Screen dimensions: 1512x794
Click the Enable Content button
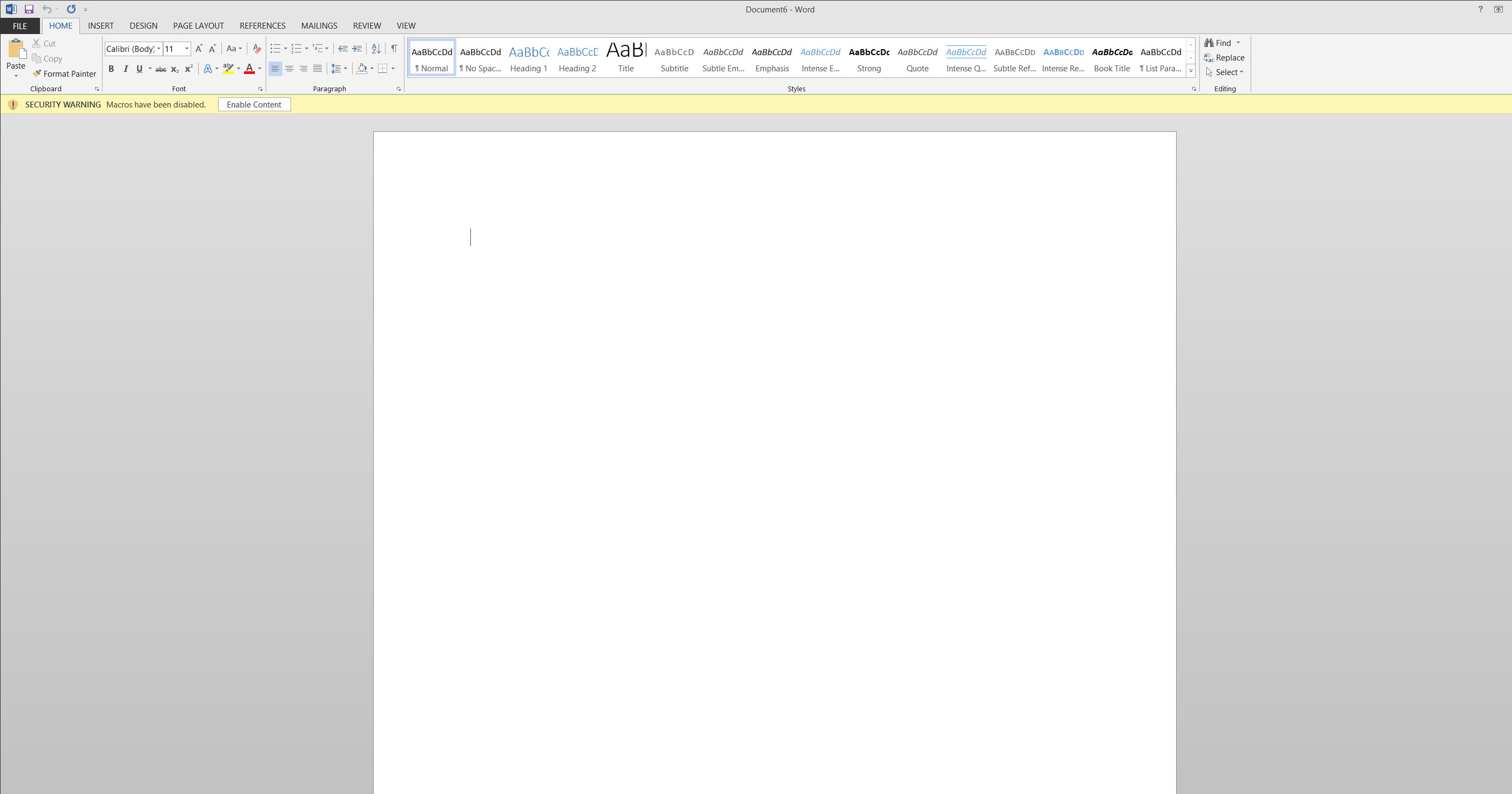coord(254,105)
